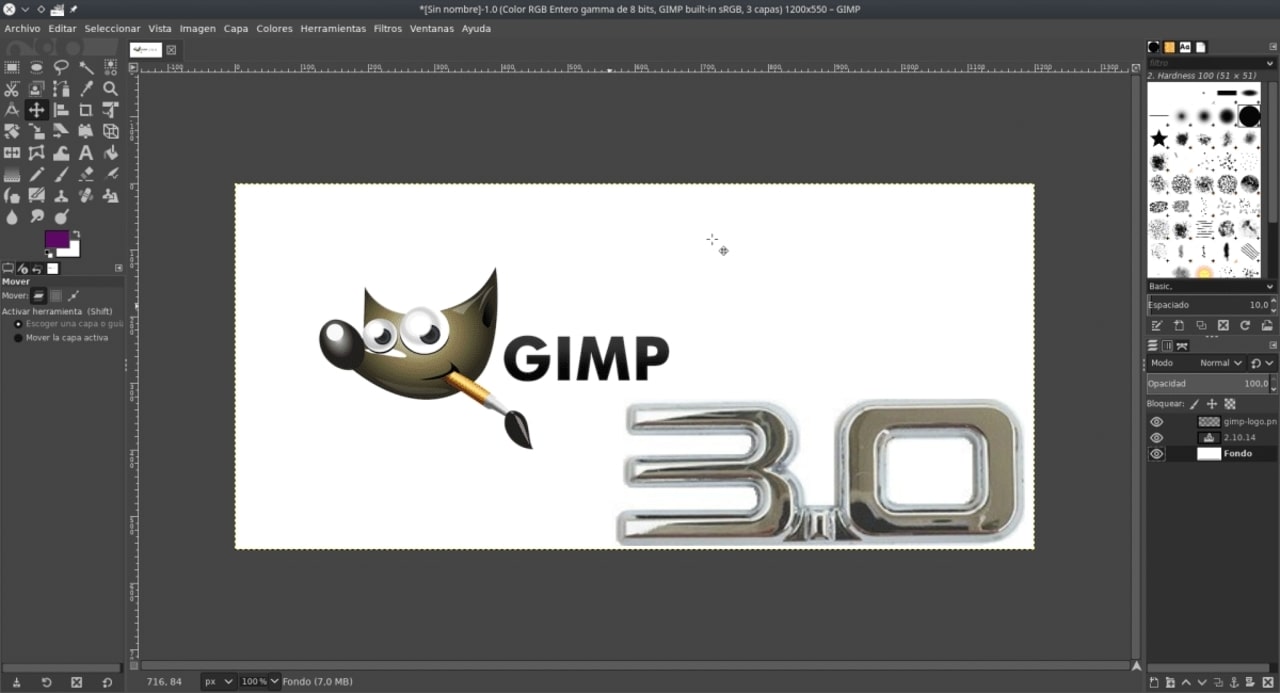Open the new layer creation icon
This screenshot has height=693, width=1280.
click(1154, 682)
